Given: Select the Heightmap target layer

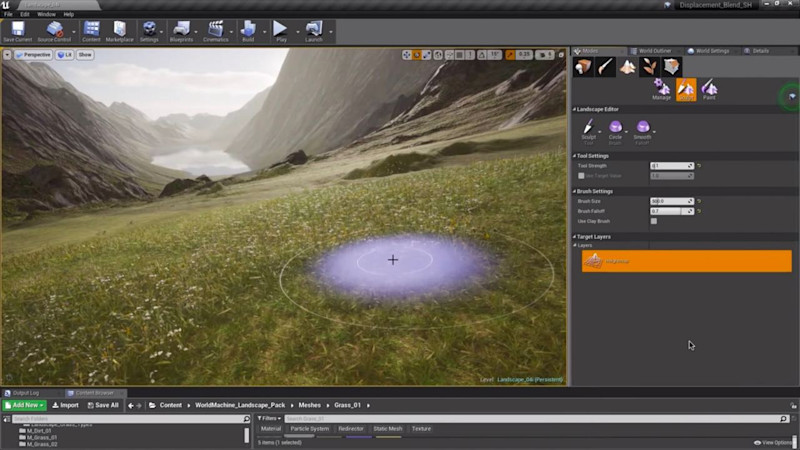Looking at the screenshot, I should point(687,261).
